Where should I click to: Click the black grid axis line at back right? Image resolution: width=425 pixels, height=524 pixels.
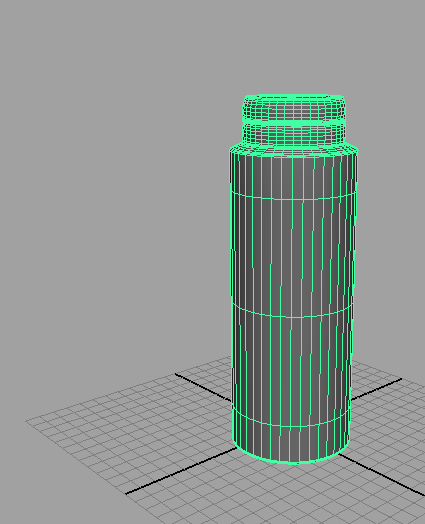click(x=376, y=389)
